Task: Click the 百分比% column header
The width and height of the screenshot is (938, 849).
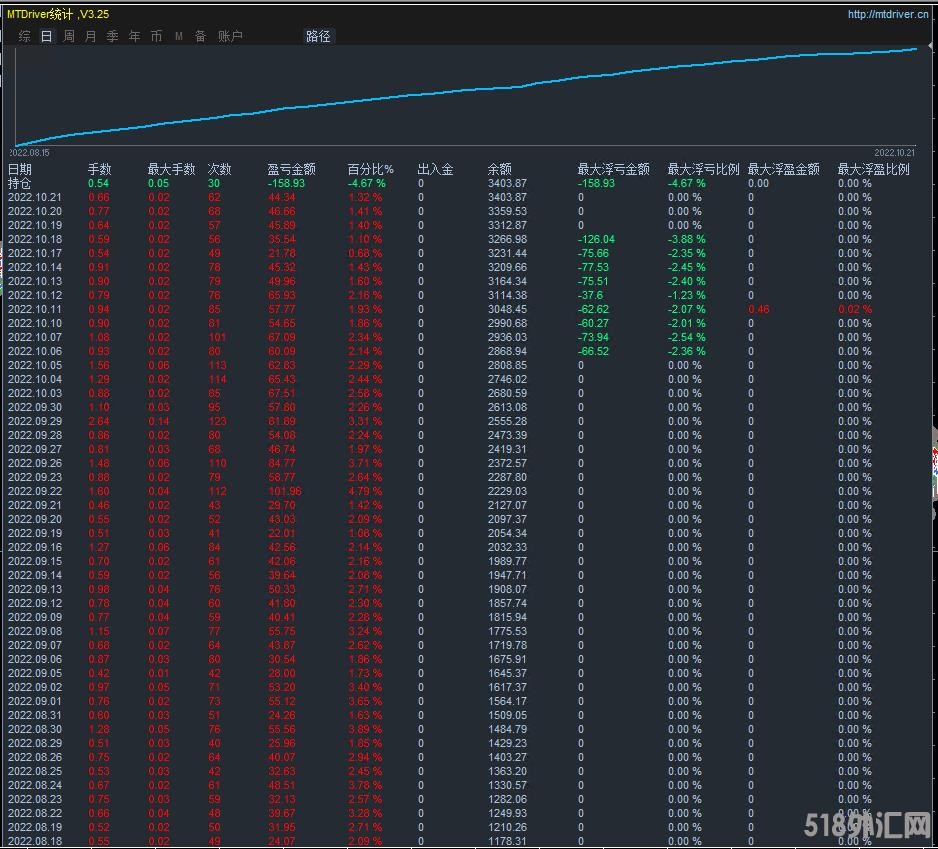Action: [370, 169]
